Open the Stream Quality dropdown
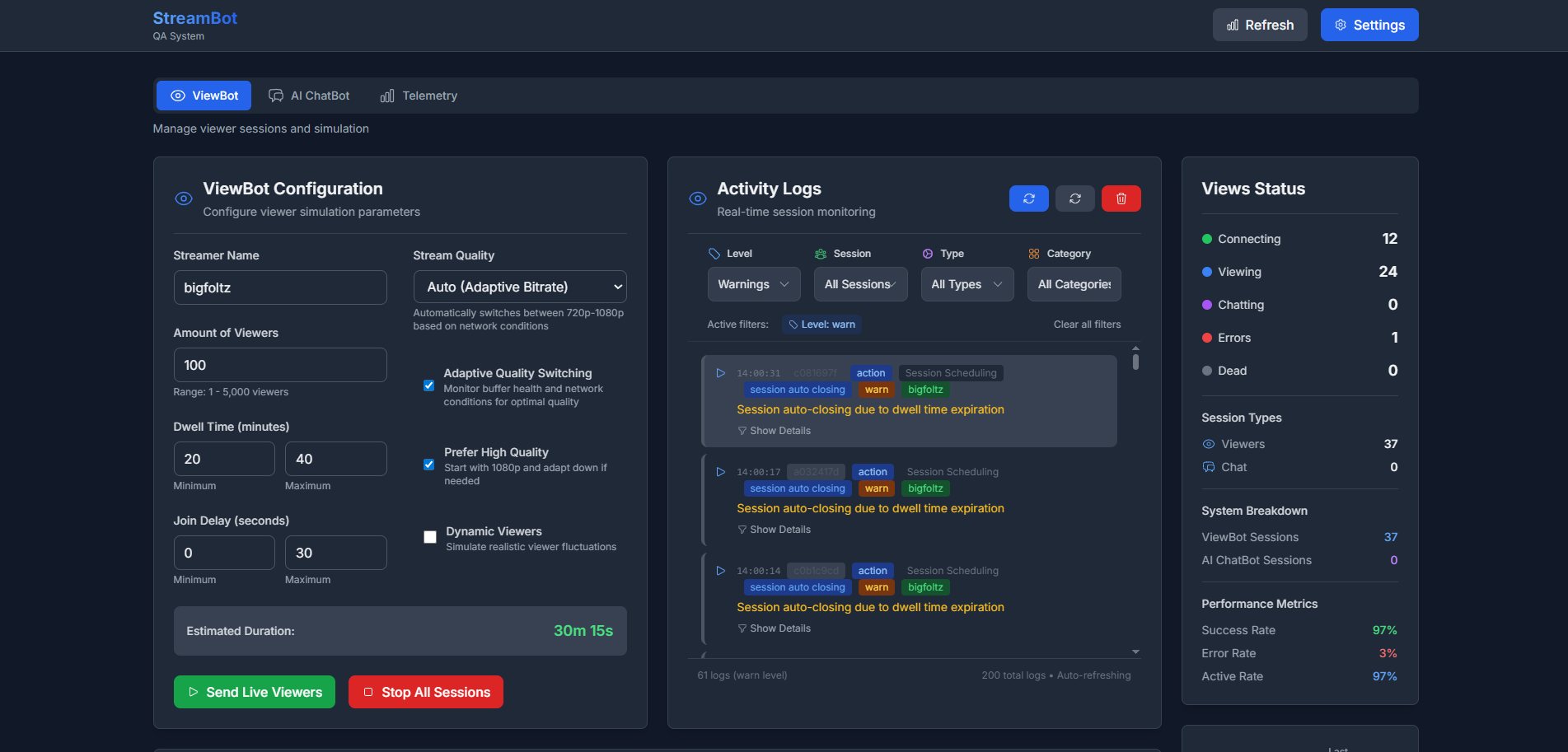 [x=520, y=287]
